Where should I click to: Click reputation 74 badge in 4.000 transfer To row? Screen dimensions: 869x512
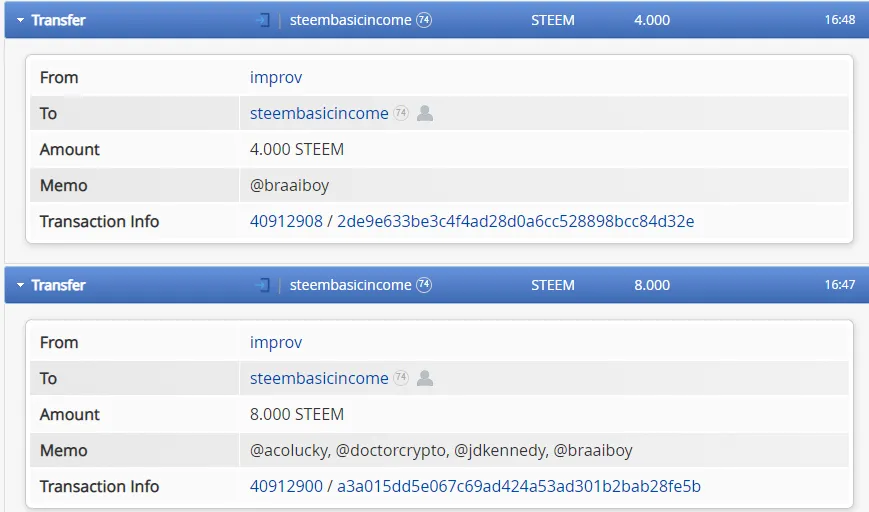(401, 113)
